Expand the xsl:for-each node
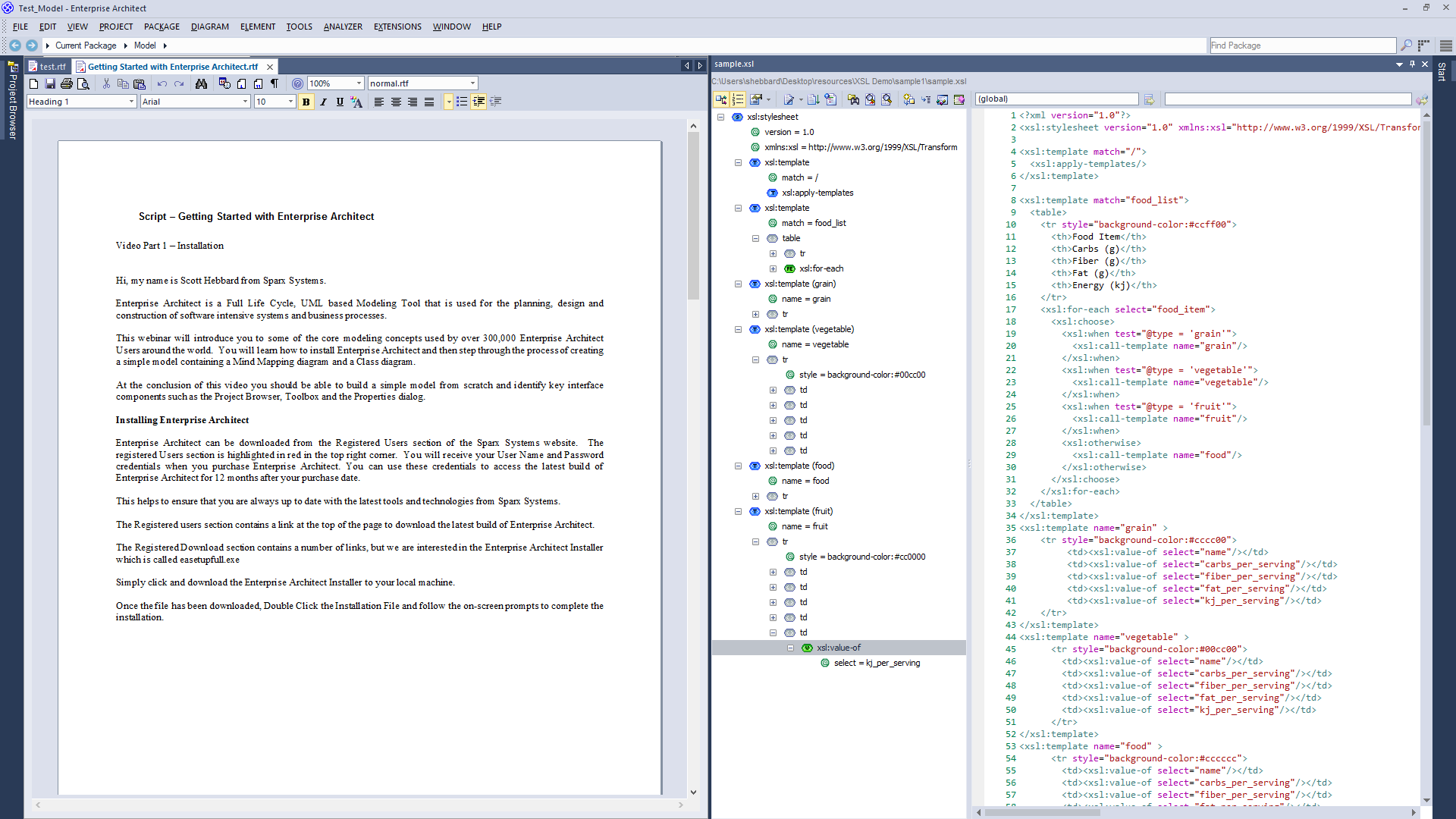1456x819 pixels. pos(773,268)
